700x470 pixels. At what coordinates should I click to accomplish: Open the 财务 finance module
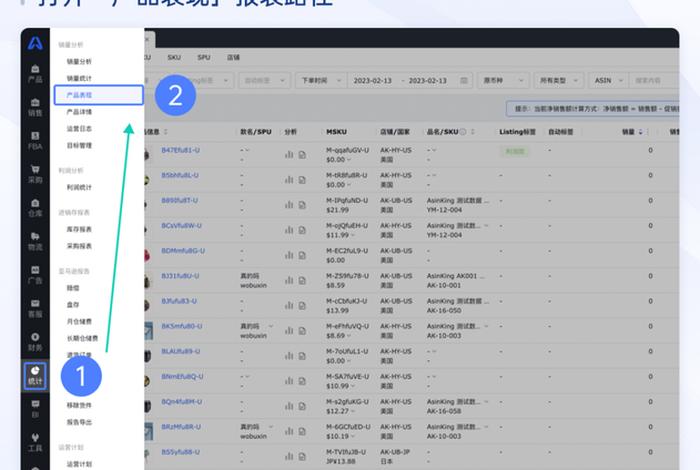(x=35, y=342)
